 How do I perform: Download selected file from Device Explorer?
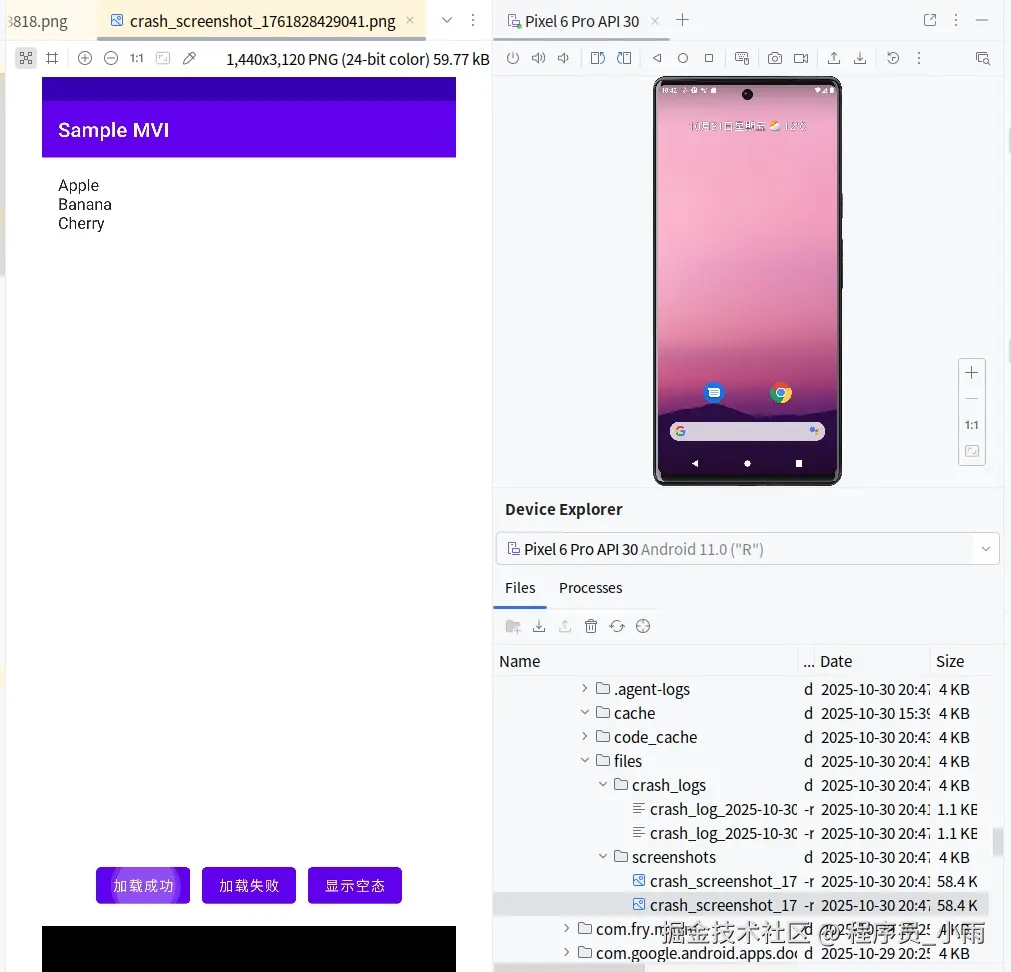coord(539,627)
